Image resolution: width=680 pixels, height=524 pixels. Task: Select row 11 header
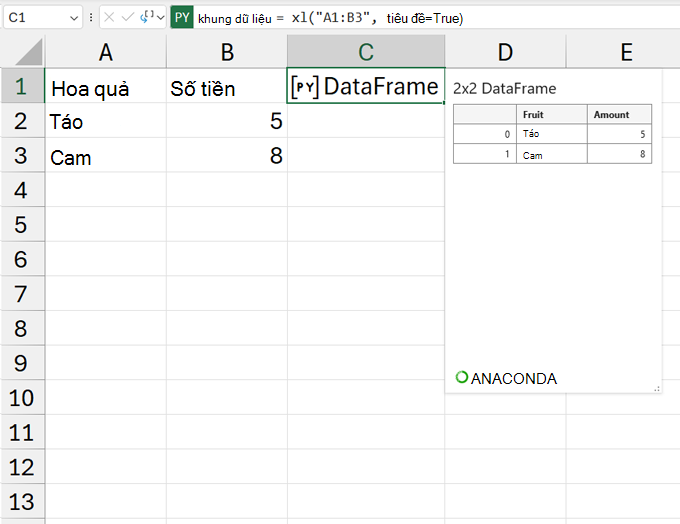(22, 432)
